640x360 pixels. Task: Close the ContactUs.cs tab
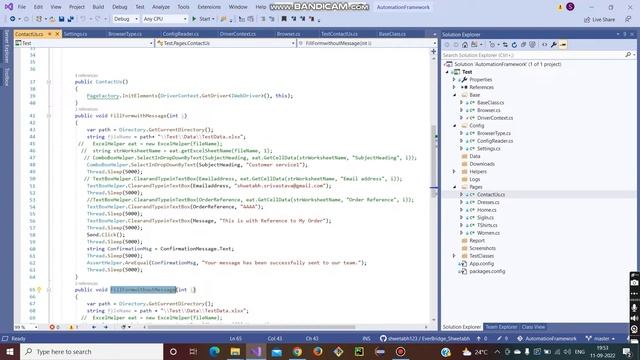57,34
